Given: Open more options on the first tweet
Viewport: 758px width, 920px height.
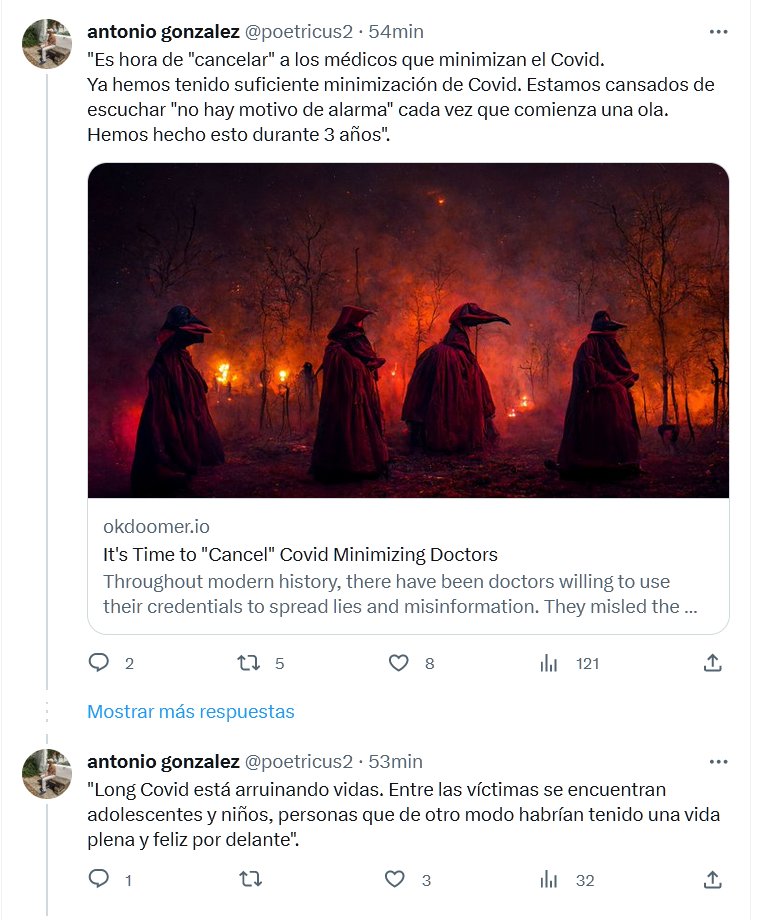Looking at the screenshot, I should tap(718, 32).
